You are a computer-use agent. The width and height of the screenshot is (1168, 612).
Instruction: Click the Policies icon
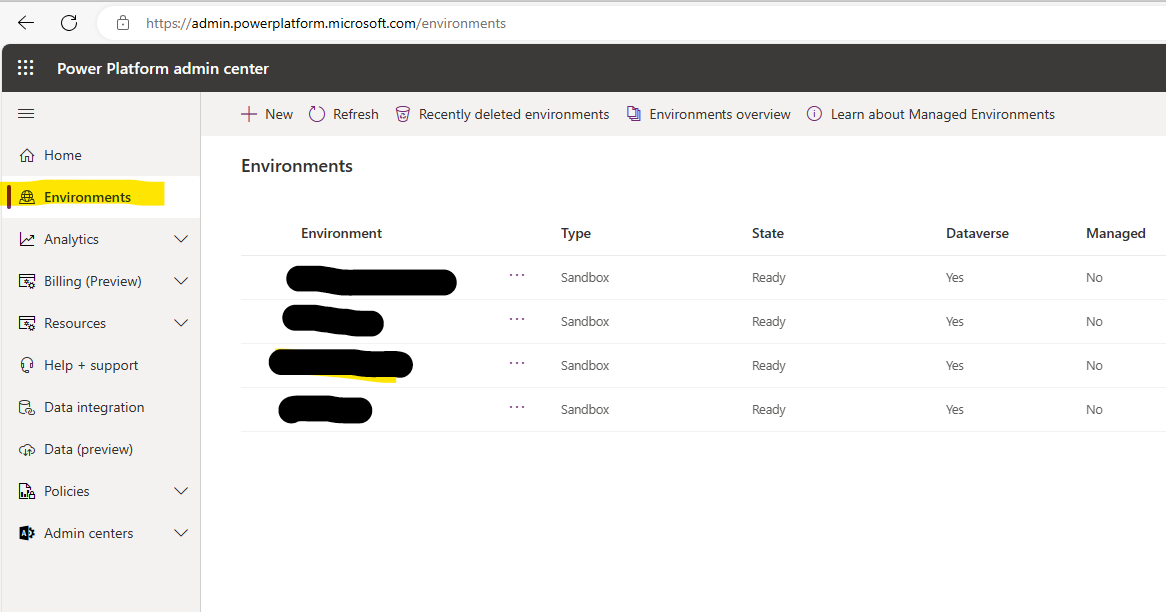[27, 491]
